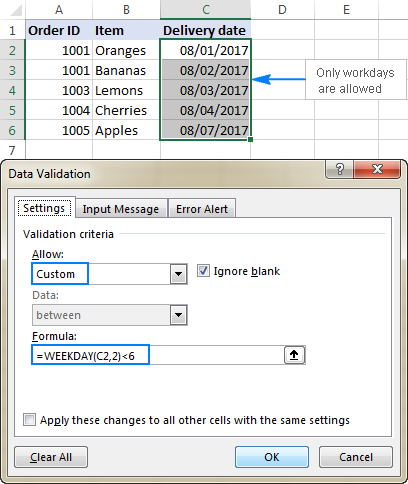
Task: Click the Custom combo box field
Action: click(109, 274)
